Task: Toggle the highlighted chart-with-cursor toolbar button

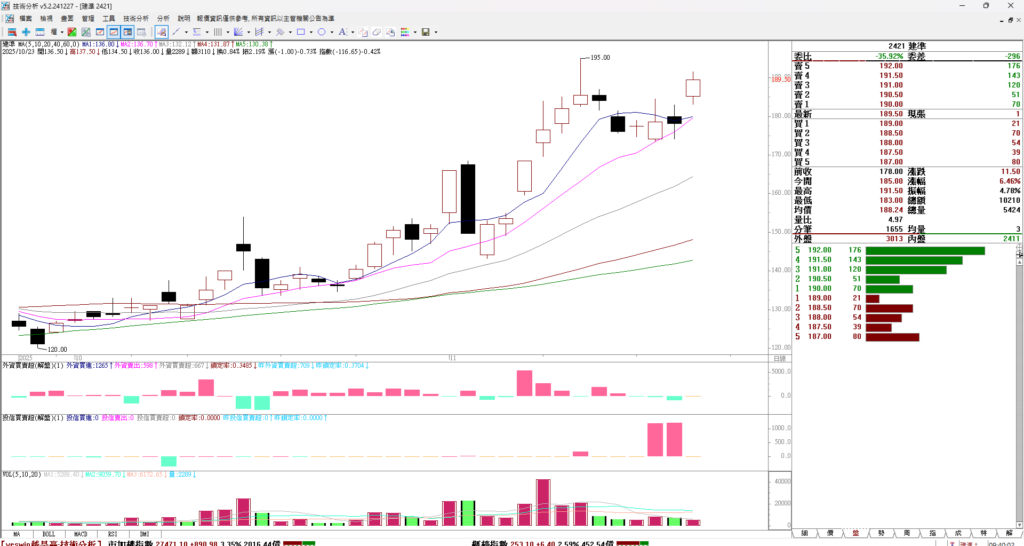Action: [160, 32]
